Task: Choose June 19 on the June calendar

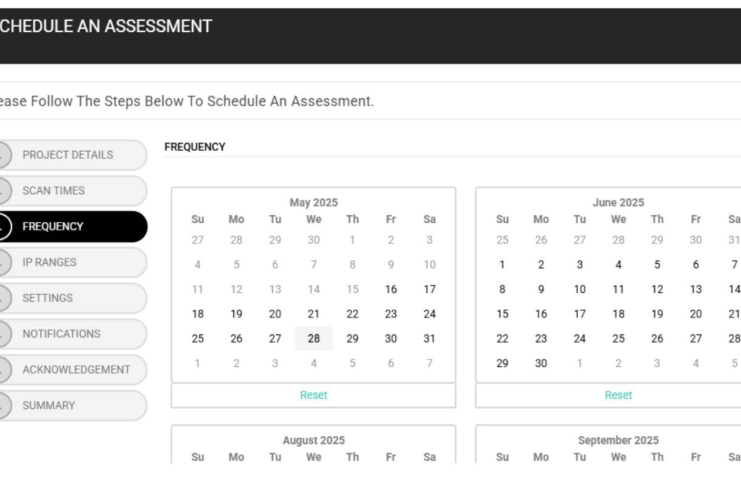Action: tap(657, 314)
